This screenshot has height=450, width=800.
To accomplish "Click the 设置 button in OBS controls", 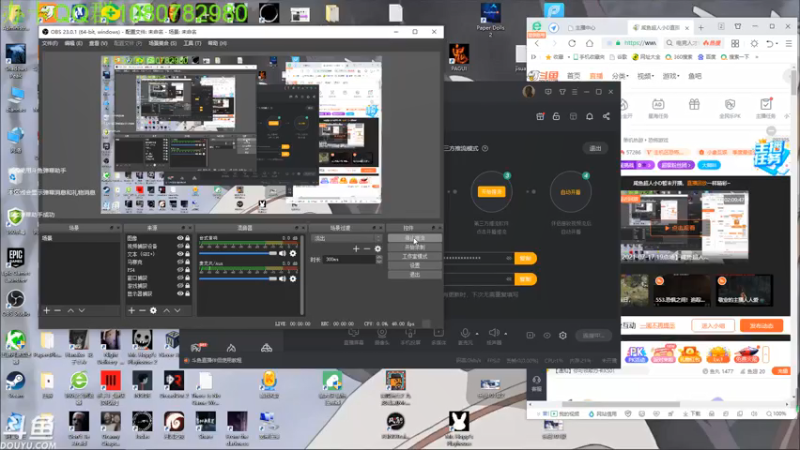I will pos(415,265).
